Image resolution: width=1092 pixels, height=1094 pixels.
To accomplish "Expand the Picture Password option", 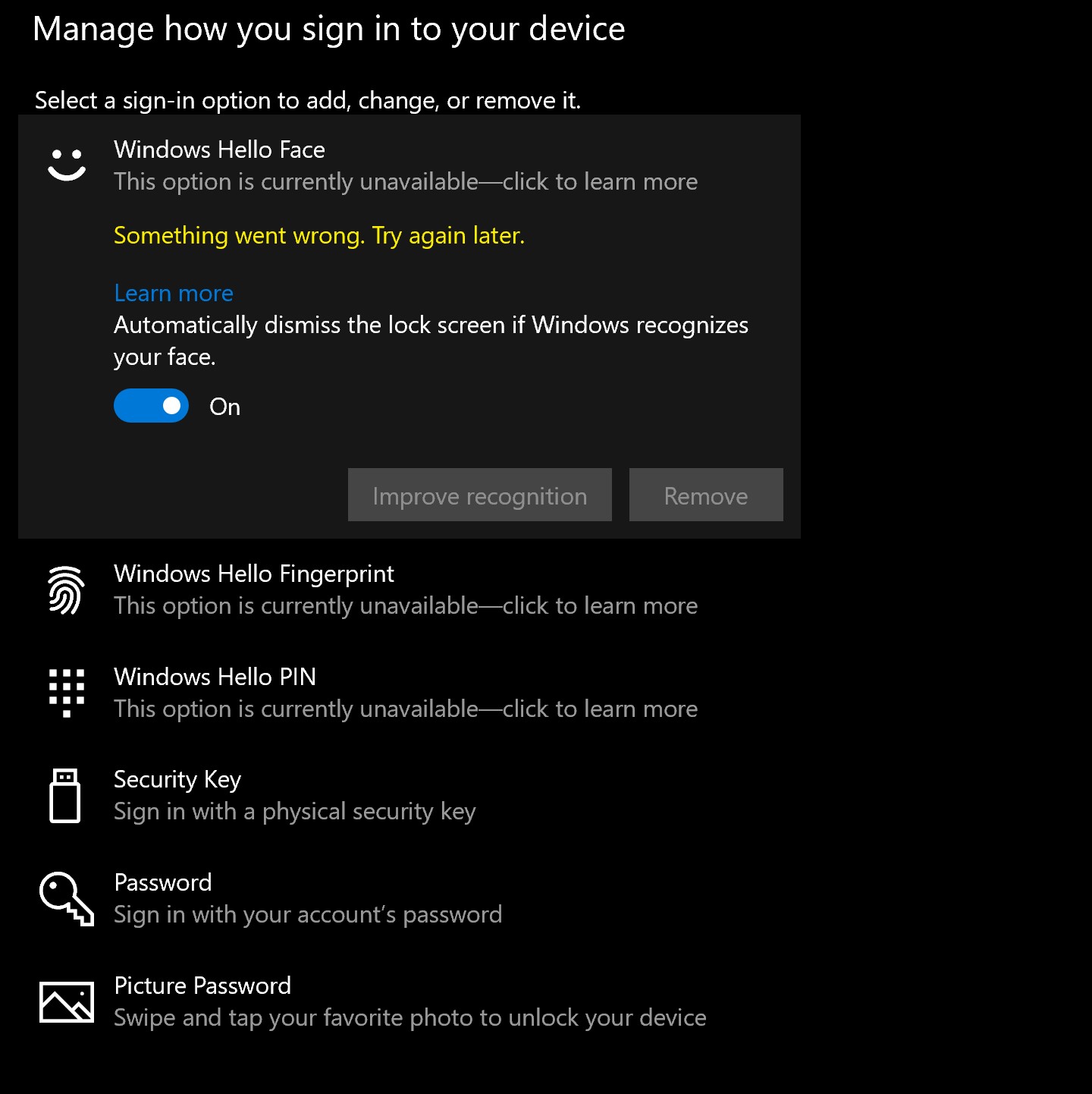I will point(409,1002).
